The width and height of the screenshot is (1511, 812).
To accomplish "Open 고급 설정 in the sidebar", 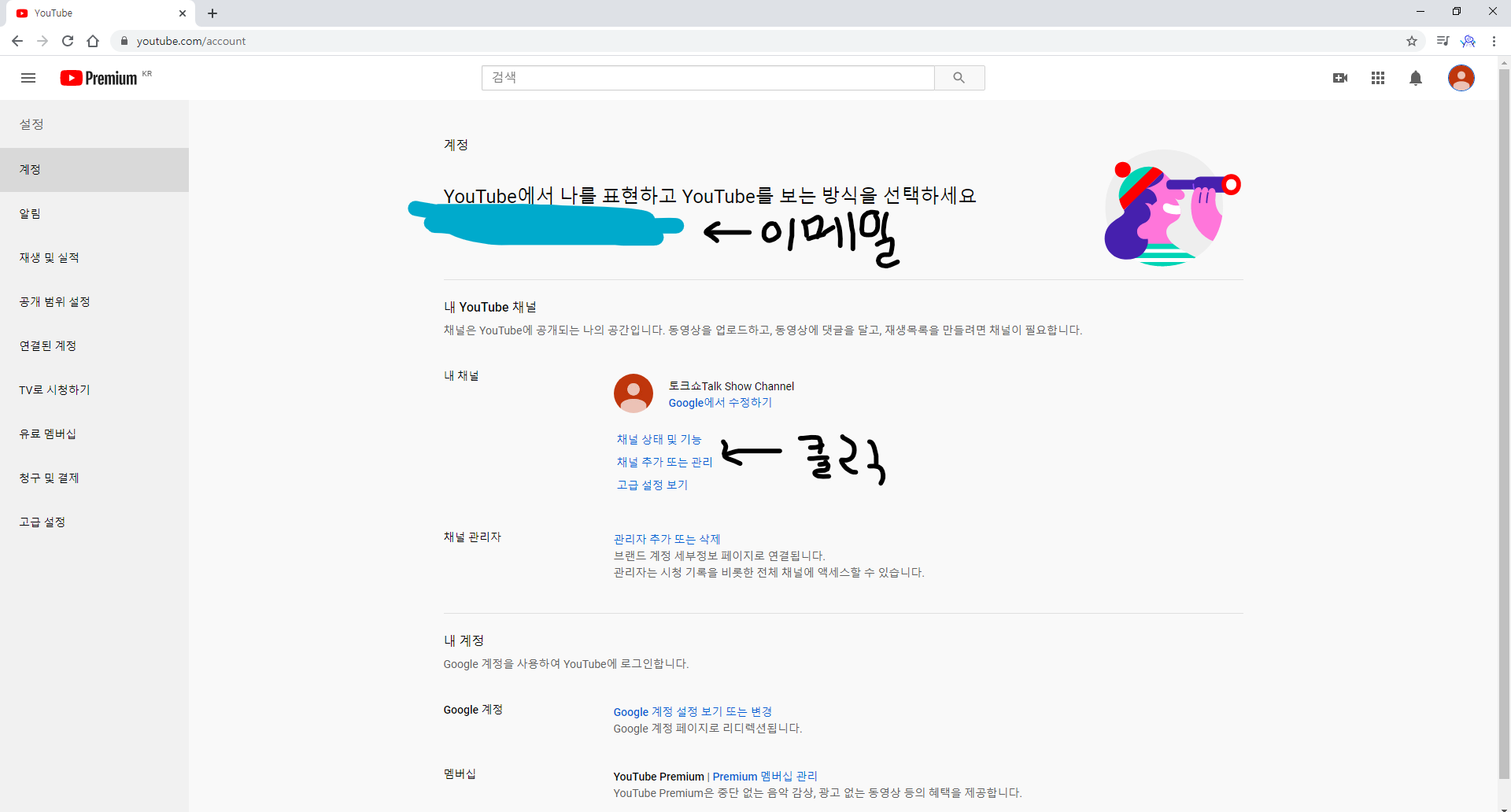I will 94,522.
